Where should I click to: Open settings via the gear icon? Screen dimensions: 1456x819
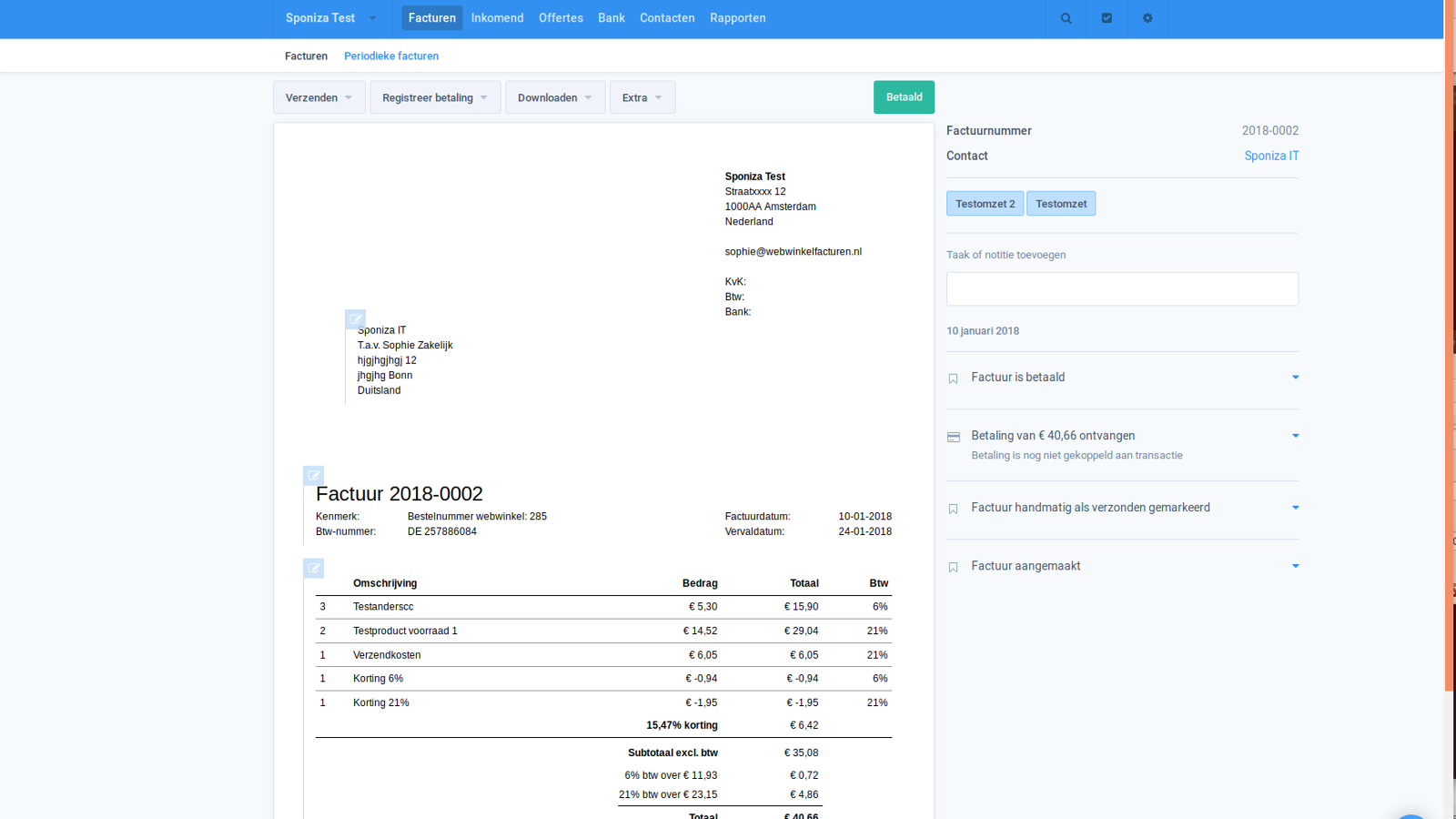pyautogui.click(x=1148, y=18)
